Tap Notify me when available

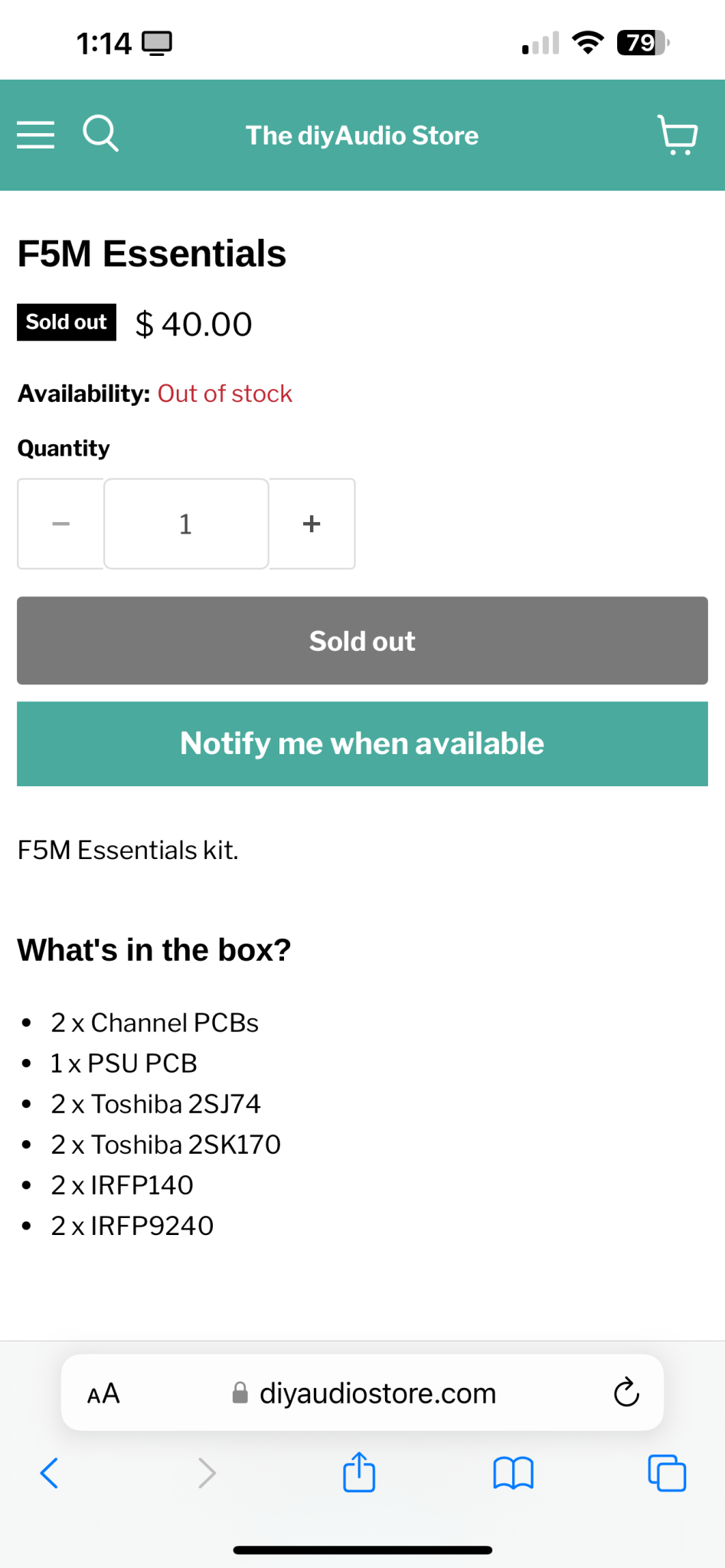[362, 743]
